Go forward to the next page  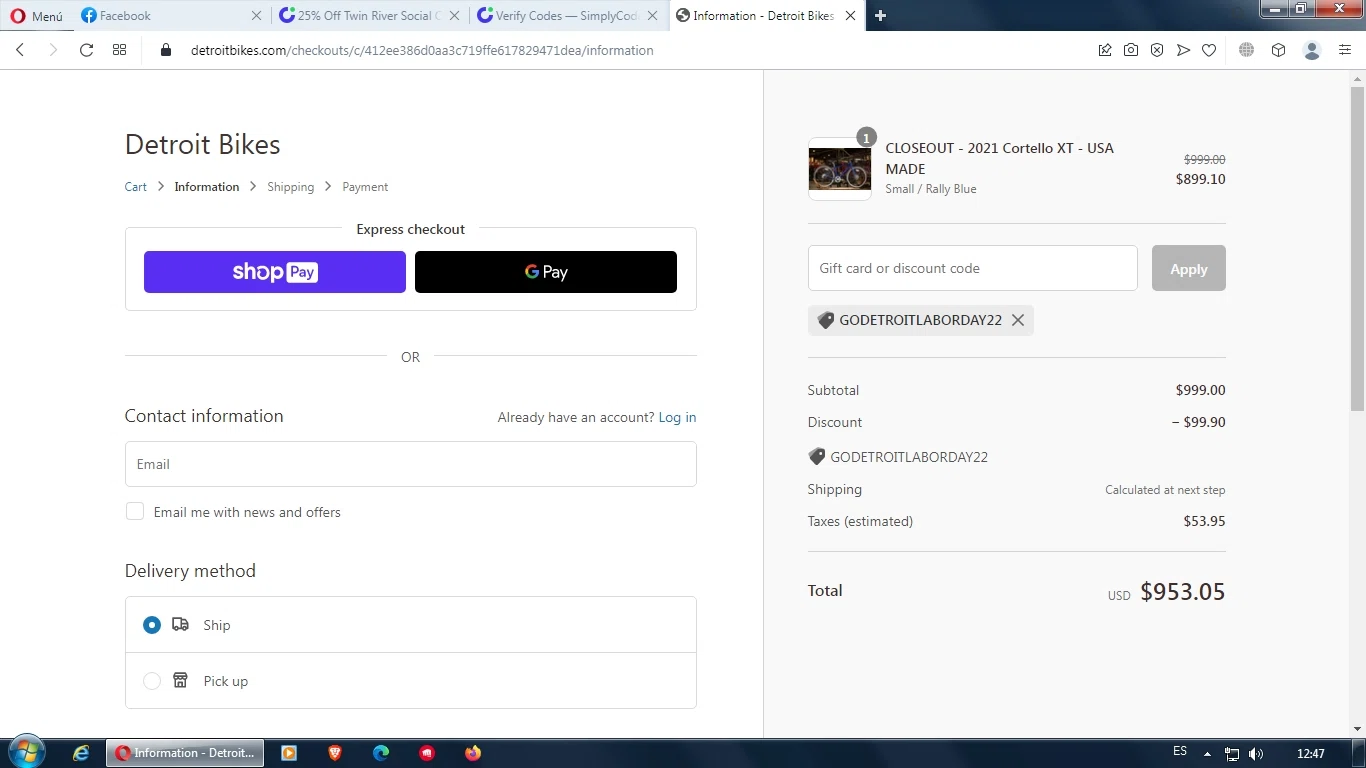coord(54,50)
